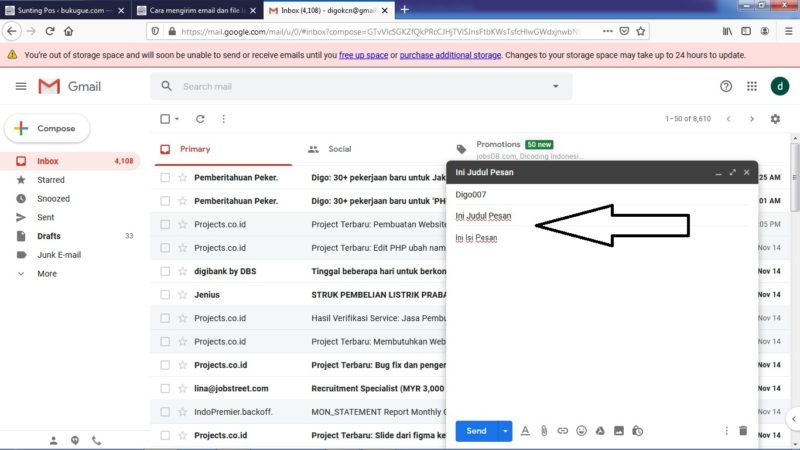Screen dimensions: 800x450
Task: Open the Gmail main menu hamburger
Action: pos(21,86)
